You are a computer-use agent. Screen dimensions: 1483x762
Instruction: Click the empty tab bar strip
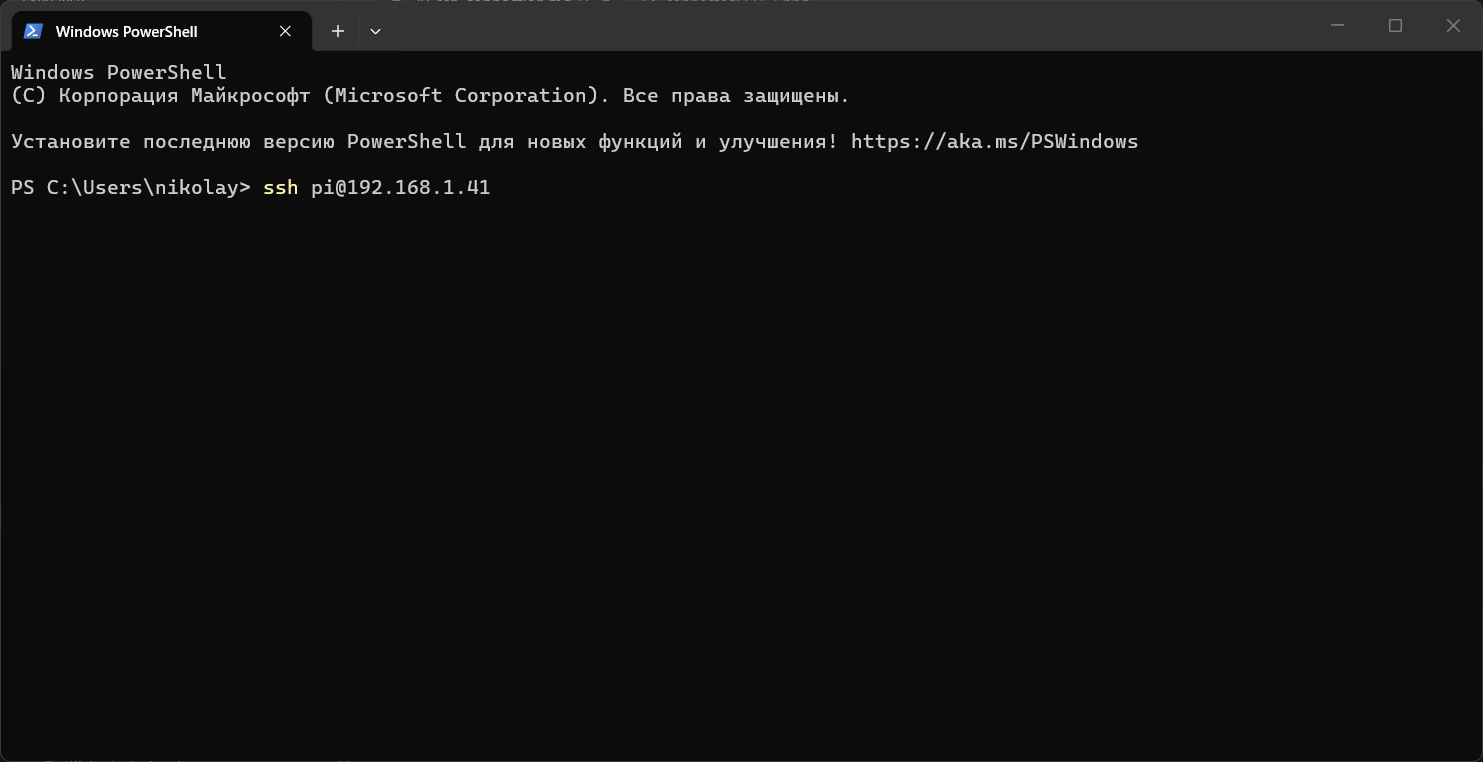(800, 31)
